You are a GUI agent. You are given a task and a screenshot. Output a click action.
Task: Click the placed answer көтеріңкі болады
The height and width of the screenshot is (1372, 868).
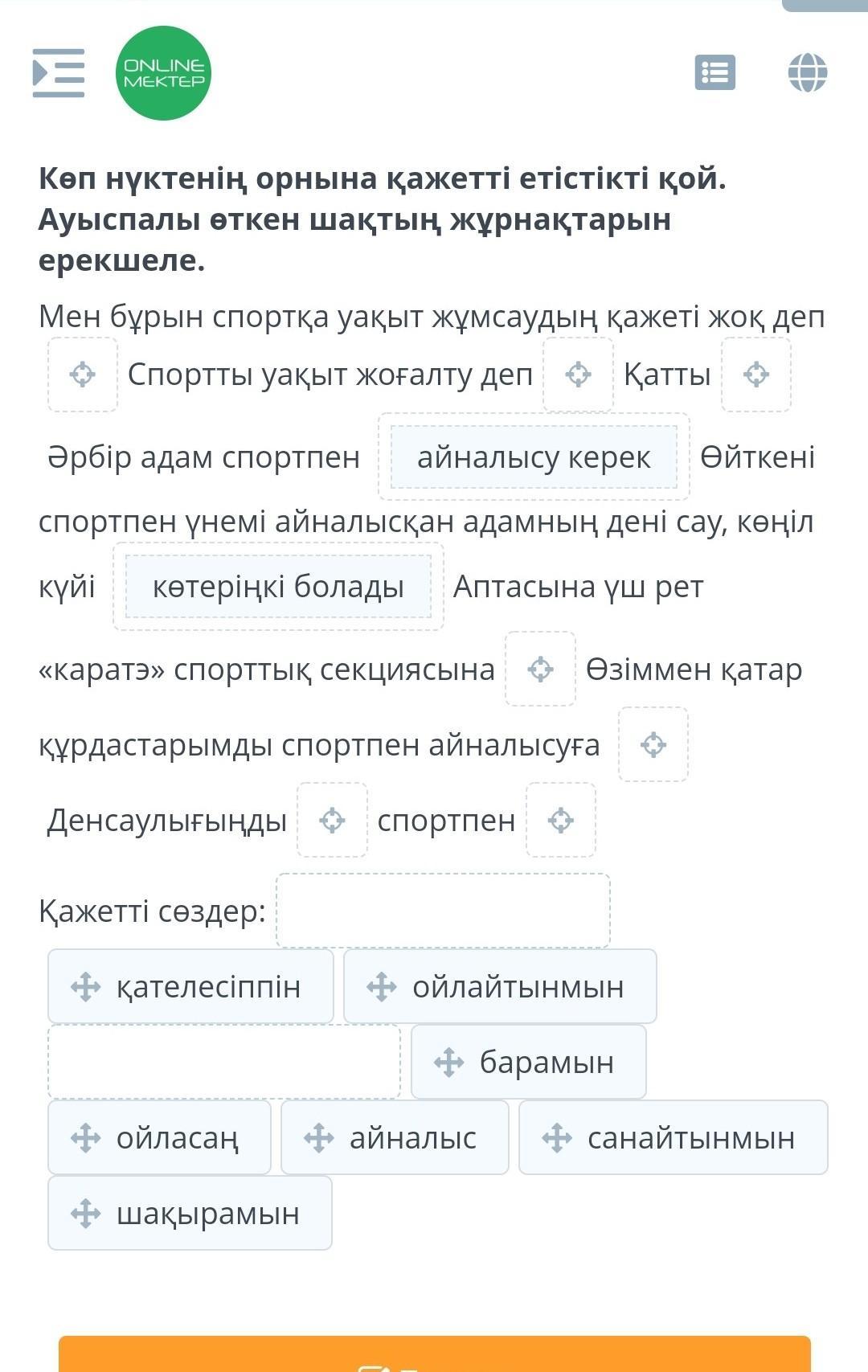278,587
